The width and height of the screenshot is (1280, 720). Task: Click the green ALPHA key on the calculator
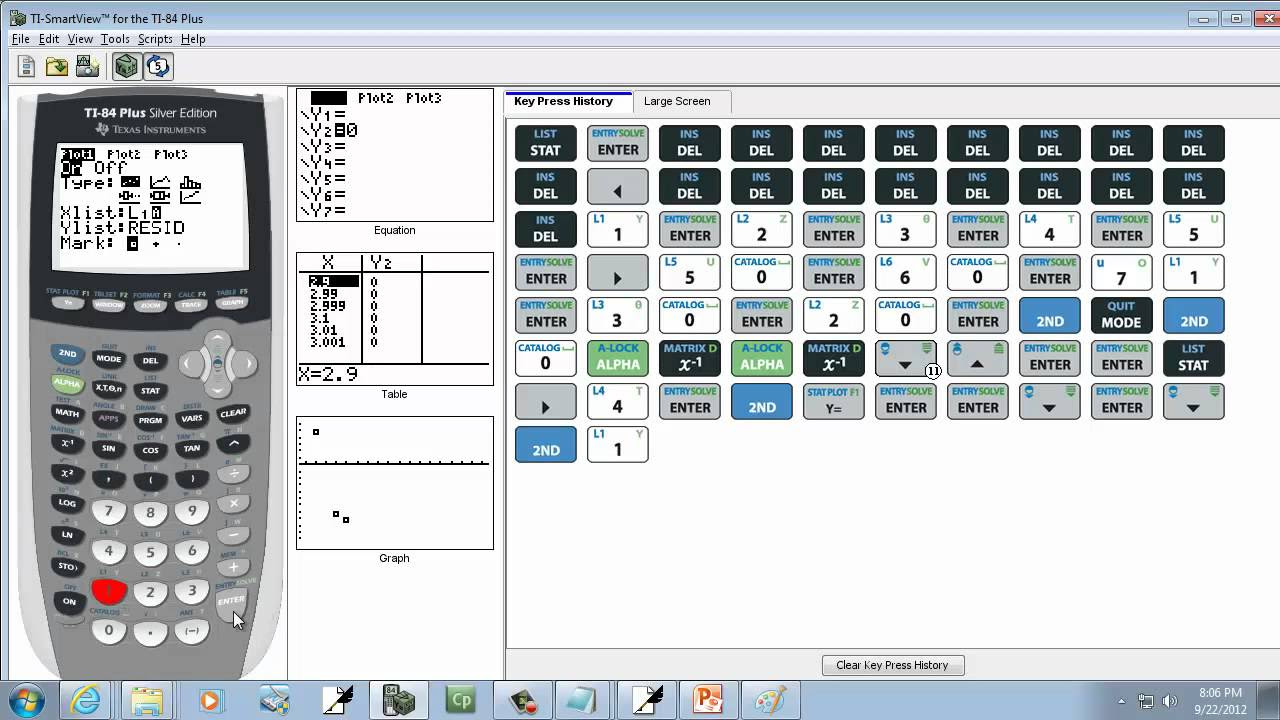(x=67, y=383)
